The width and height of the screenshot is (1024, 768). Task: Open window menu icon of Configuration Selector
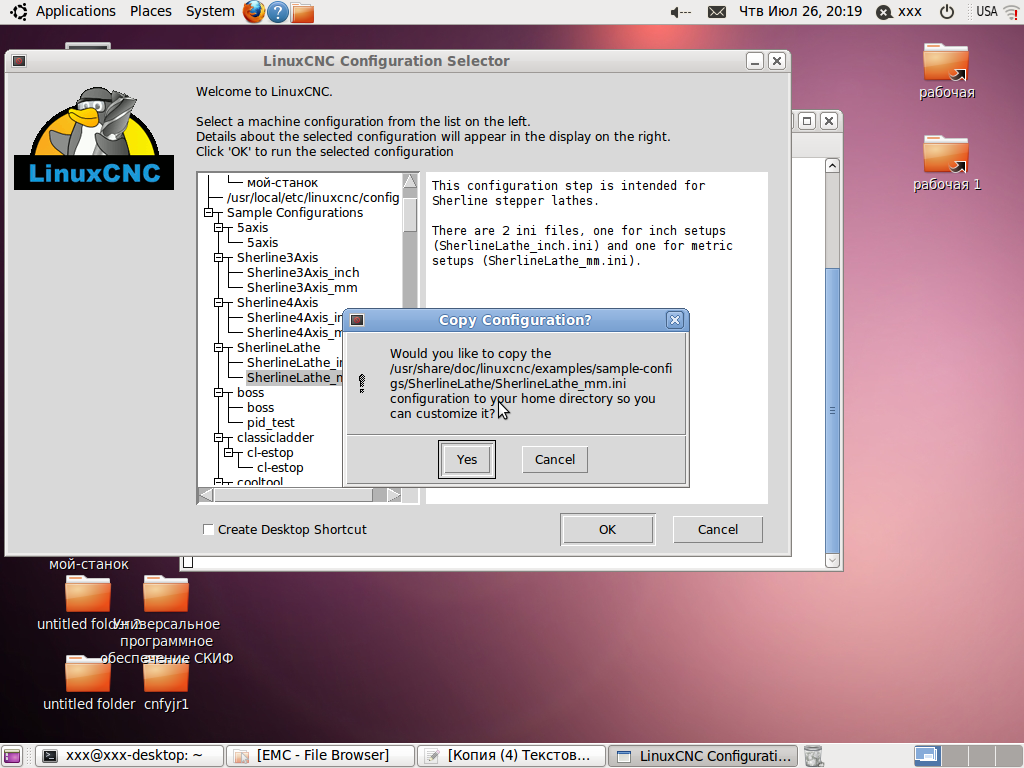pyautogui.click(x=19, y=61)
